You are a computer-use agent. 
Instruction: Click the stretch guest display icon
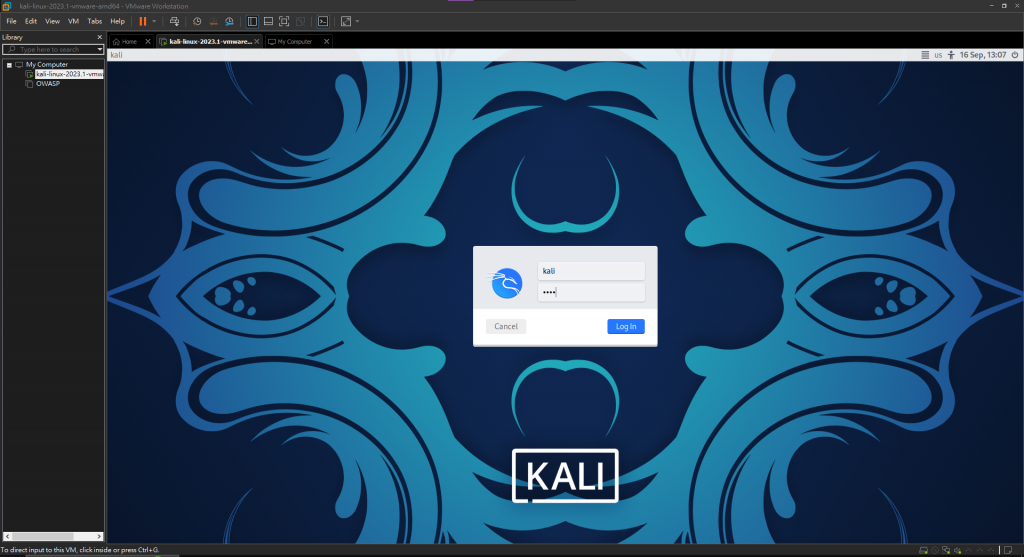(x=346, y=21)
